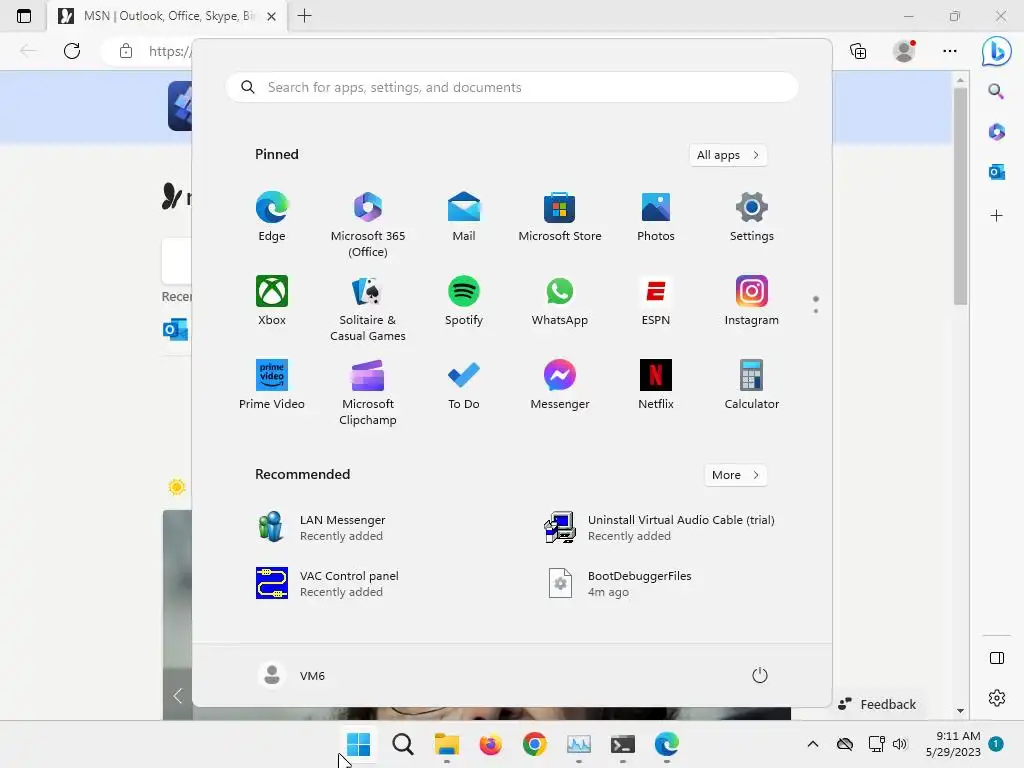
Task: Show hidden system tray icons
Action: click(x=812, y=744)
